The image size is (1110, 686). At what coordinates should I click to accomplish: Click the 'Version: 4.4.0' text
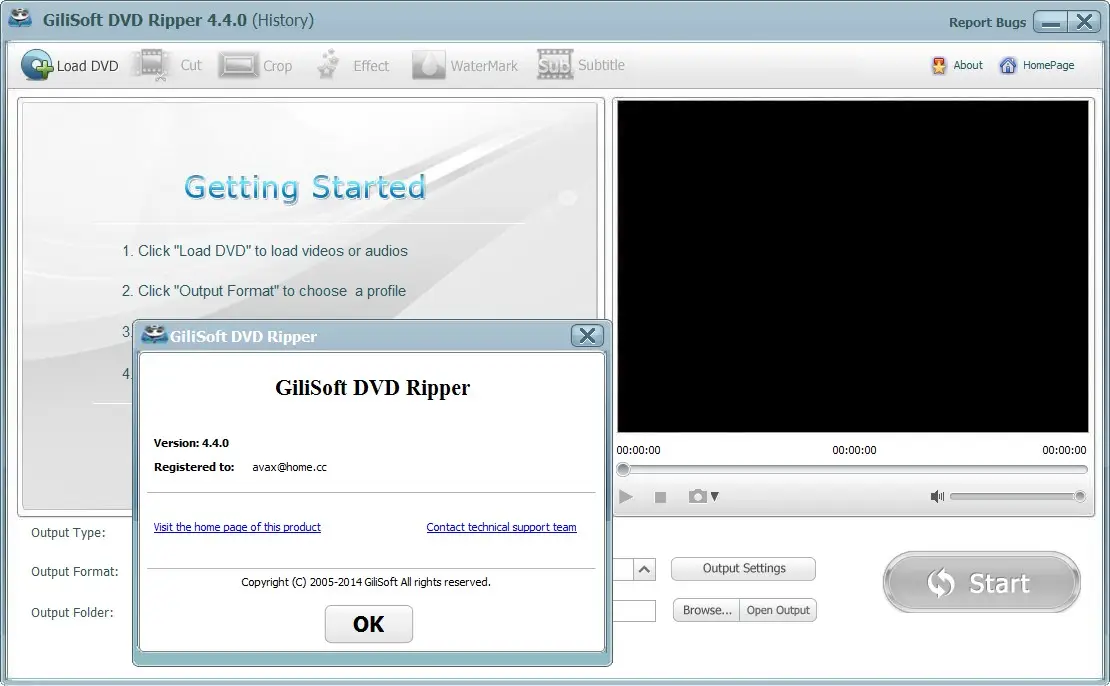(191, 443)
